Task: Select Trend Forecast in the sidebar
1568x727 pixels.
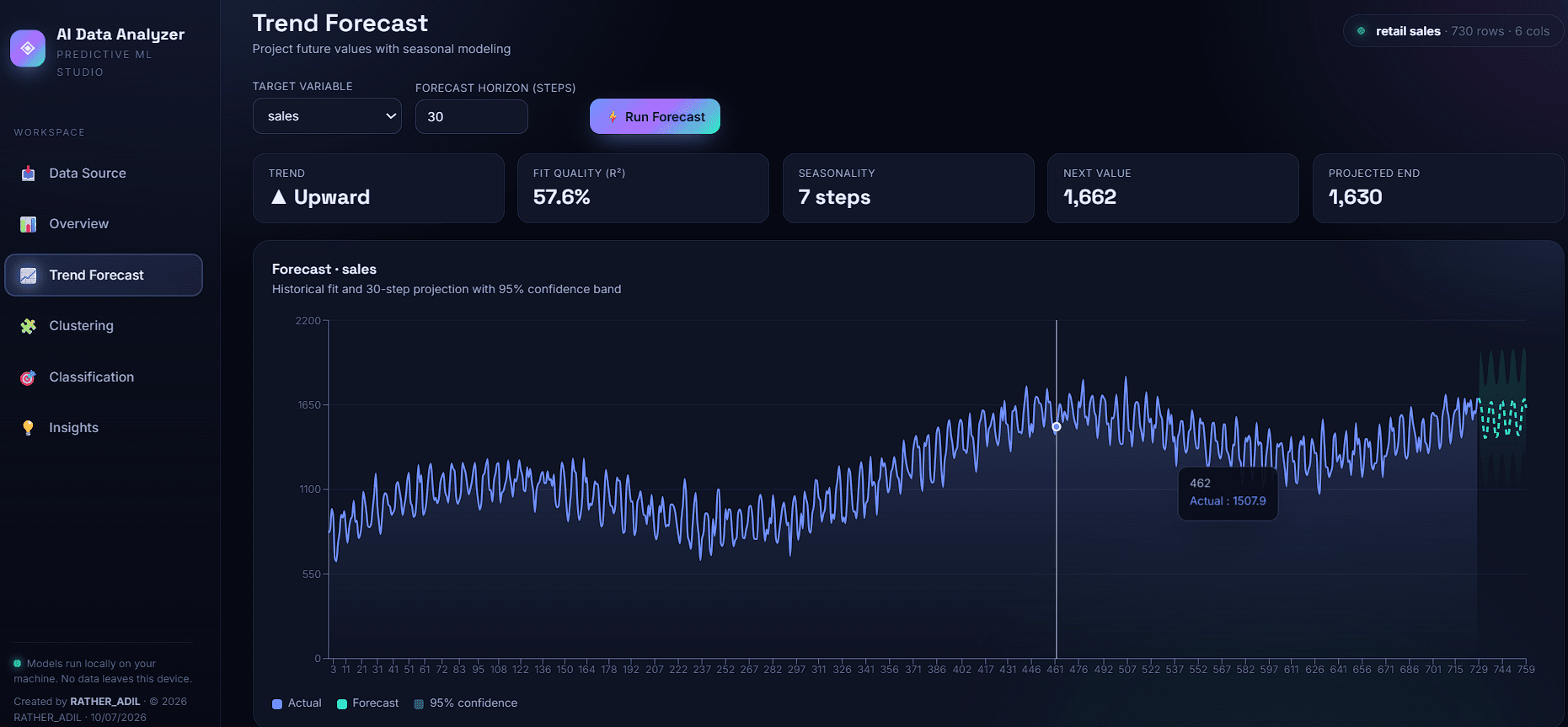Action: 104,275
